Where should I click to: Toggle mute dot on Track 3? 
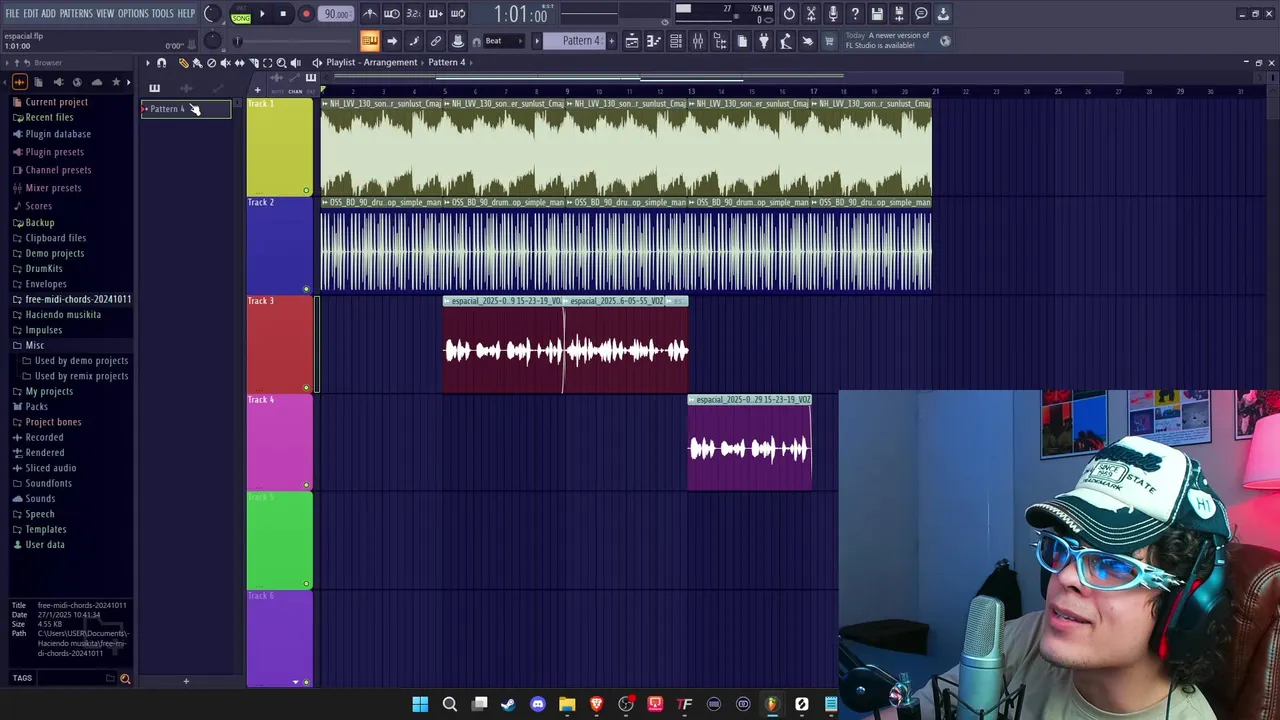tap(307, 387)
